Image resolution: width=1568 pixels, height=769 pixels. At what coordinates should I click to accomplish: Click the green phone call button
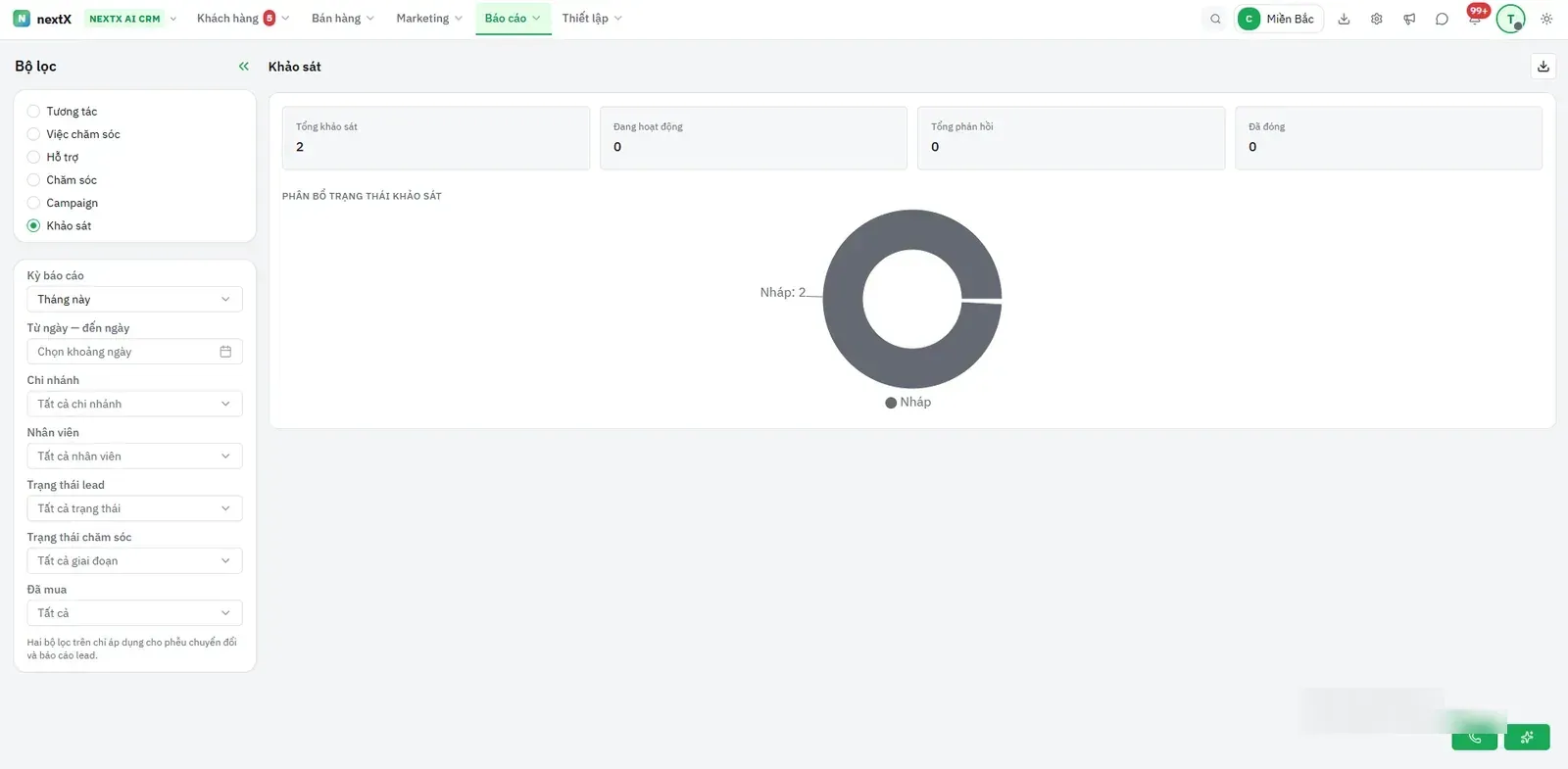(x=1475, y=738)
